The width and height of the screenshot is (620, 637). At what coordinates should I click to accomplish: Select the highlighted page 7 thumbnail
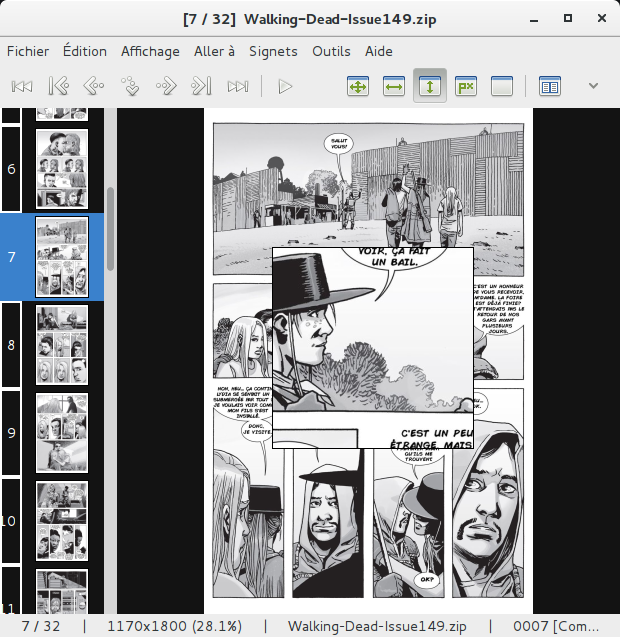(62, 257)
